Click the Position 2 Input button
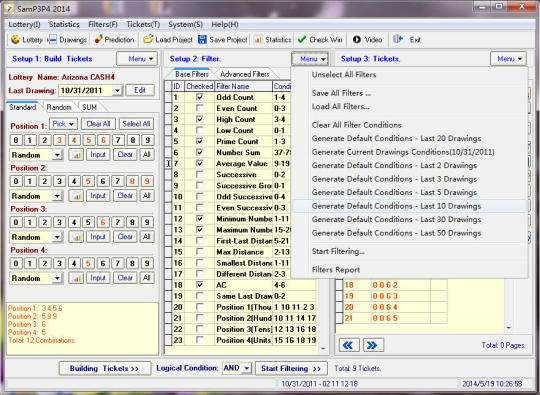 point(98,196)
